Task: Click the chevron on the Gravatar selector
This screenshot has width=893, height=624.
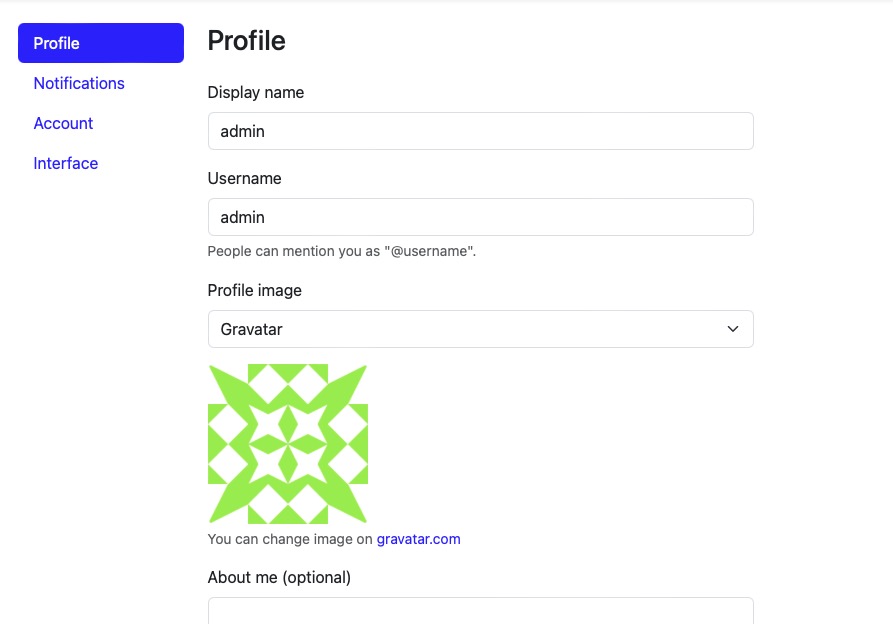Action: 732,328
